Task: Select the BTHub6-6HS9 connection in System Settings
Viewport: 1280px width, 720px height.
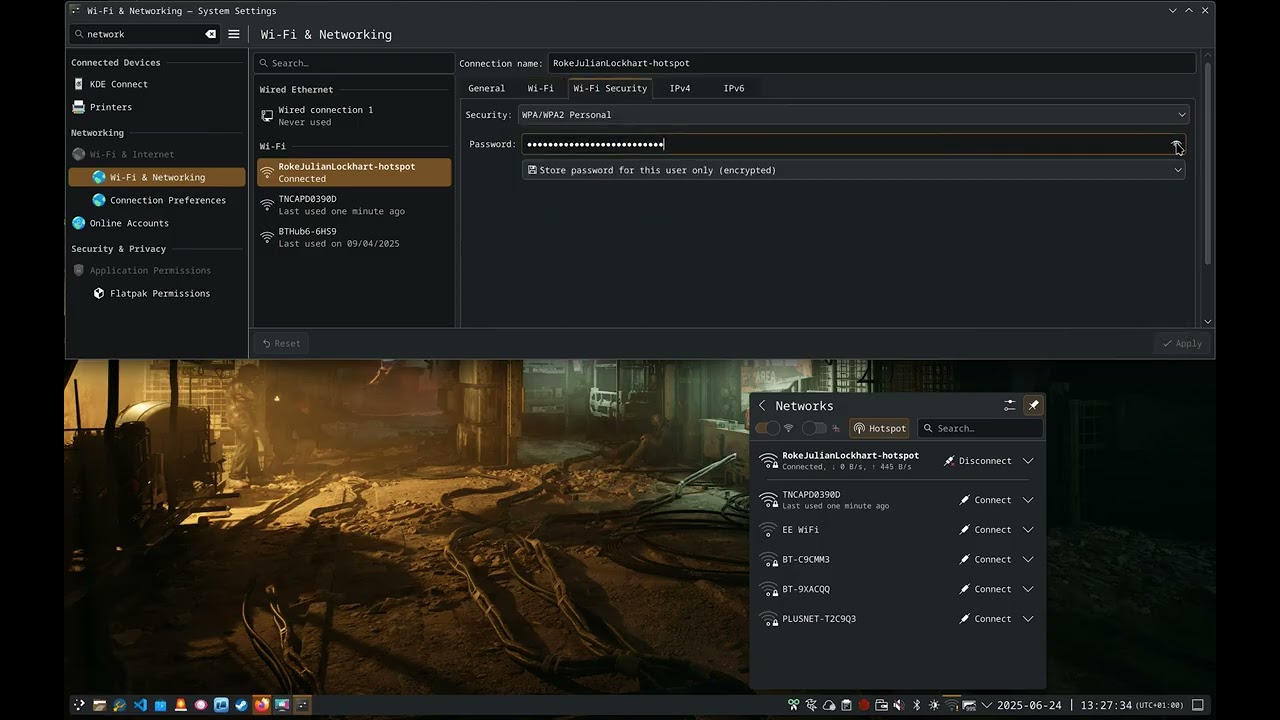Action: click(354, 237)
